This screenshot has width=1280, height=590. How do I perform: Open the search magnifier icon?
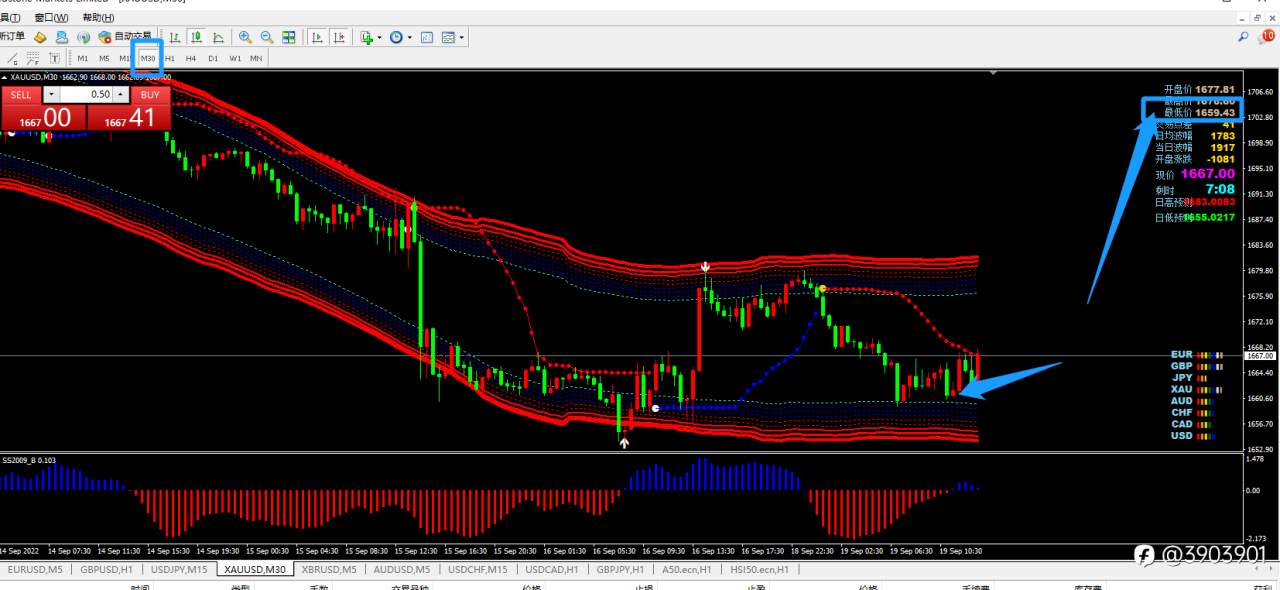1243,37
